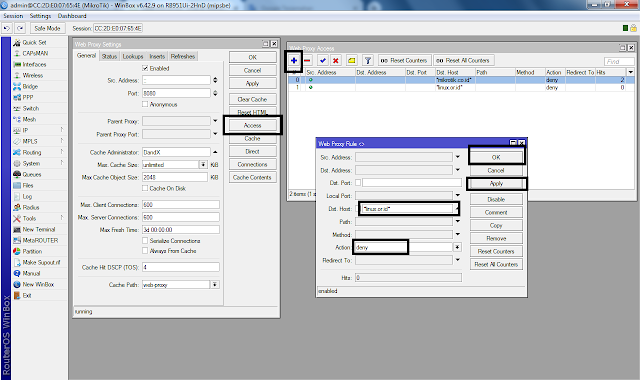Viewport: 640px width, 380px height.
Task: Expand Src. Address field in Web Proxy Rule
Action: (458, 157)
